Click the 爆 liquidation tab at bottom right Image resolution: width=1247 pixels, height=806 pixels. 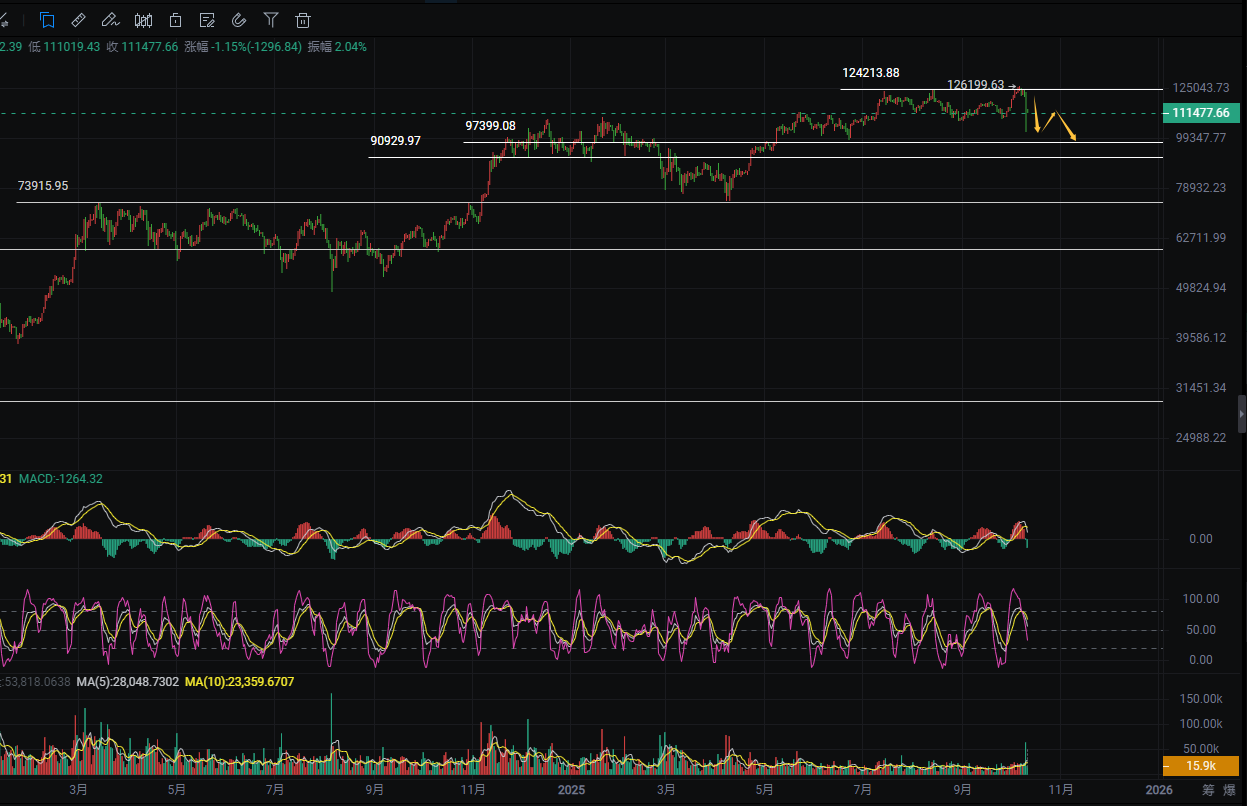coord(1230,791)
